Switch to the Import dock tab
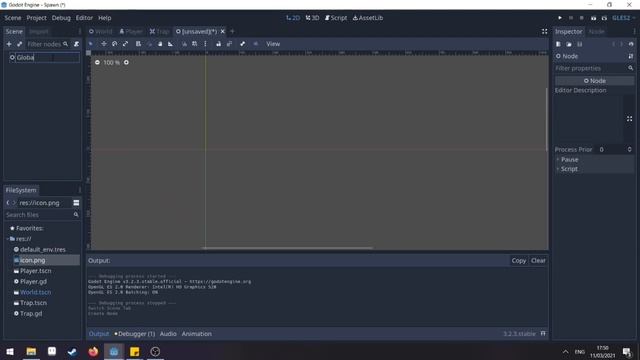Viewport: 640px width, 360px height. click(39, 31)
